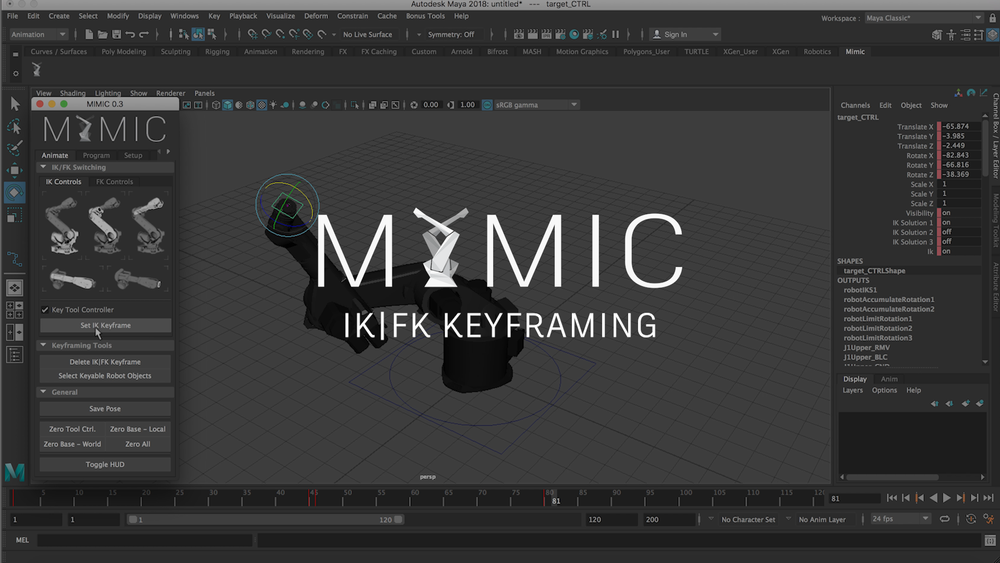Click Delete IK|FK Keyframe button

(x=105, y=362)
